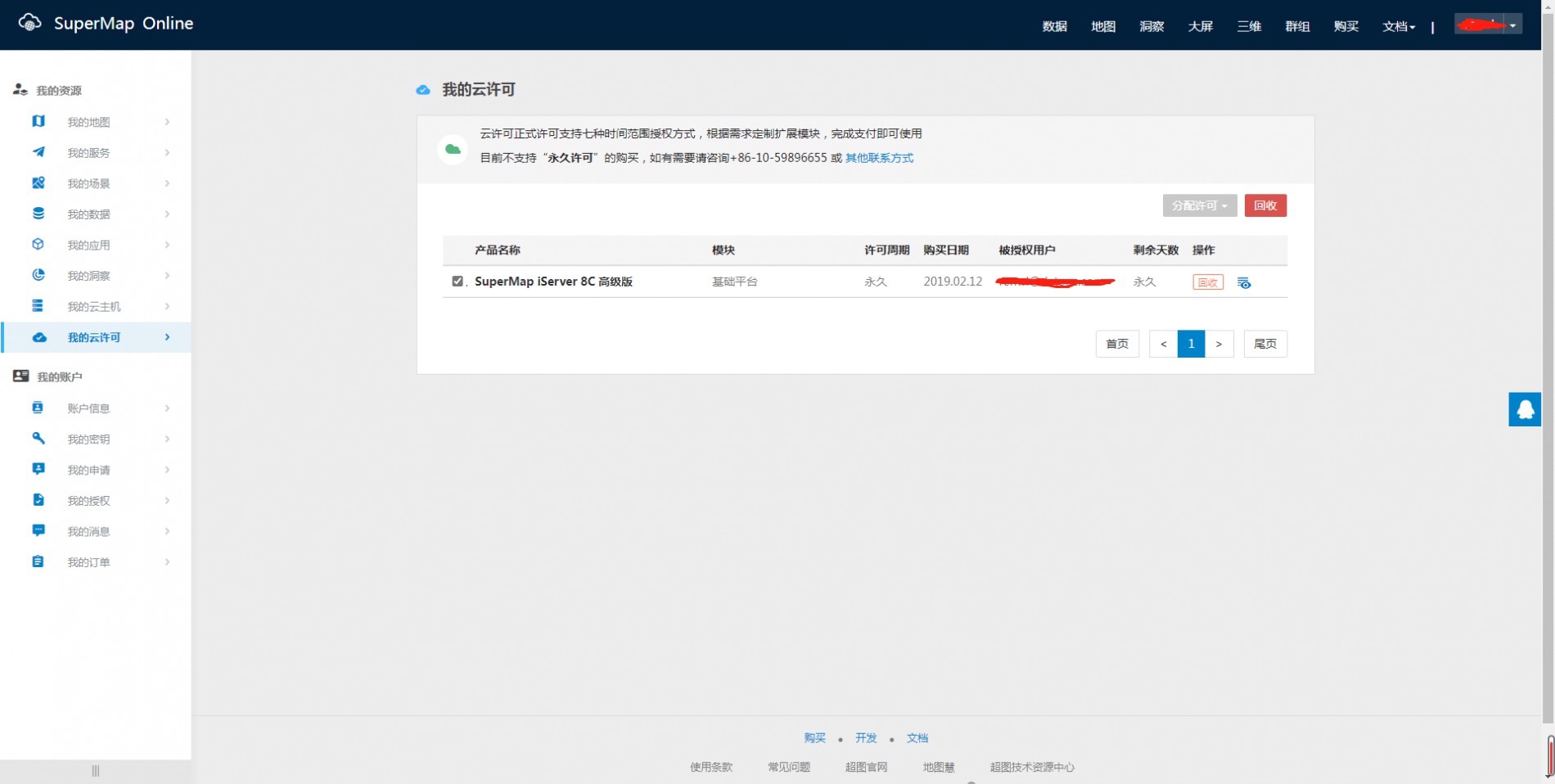Open the footer 开发 link
Viewport: 1555px width, 784px height.
pos(866,737)
